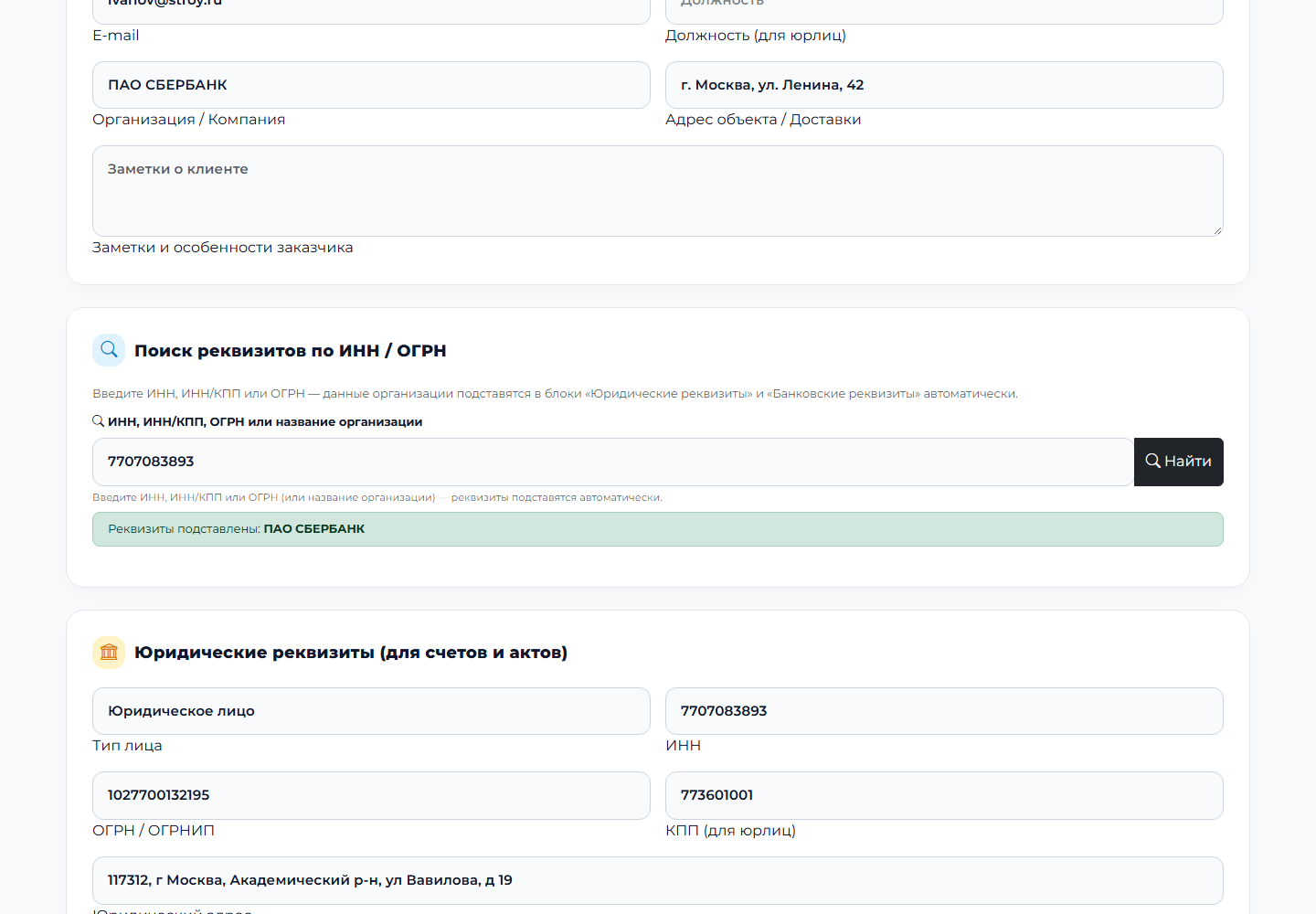Focus the ИНН search field containing 7707083893
The width and height of the screenshot is (1316, 914).
click(612, 462)
